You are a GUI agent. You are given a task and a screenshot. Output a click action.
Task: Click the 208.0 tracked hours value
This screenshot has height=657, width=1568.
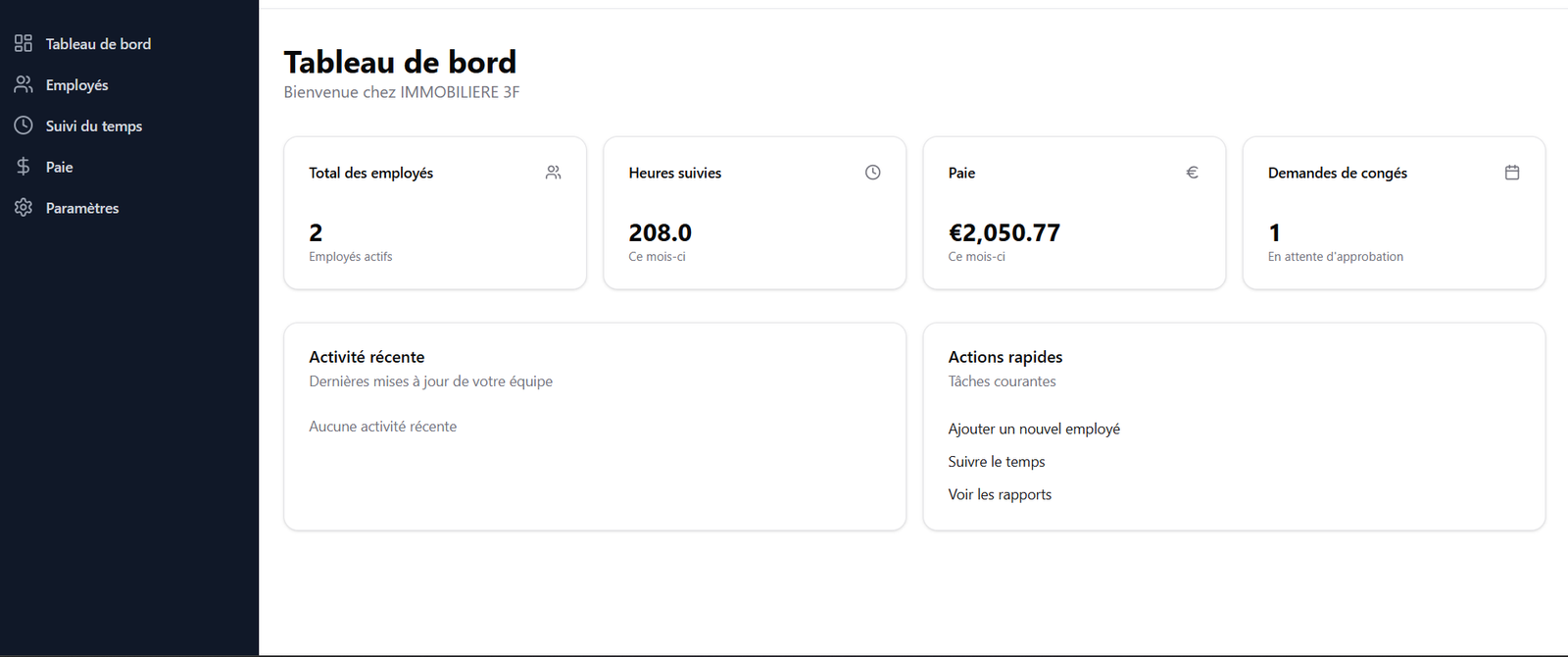click(661, 233)
